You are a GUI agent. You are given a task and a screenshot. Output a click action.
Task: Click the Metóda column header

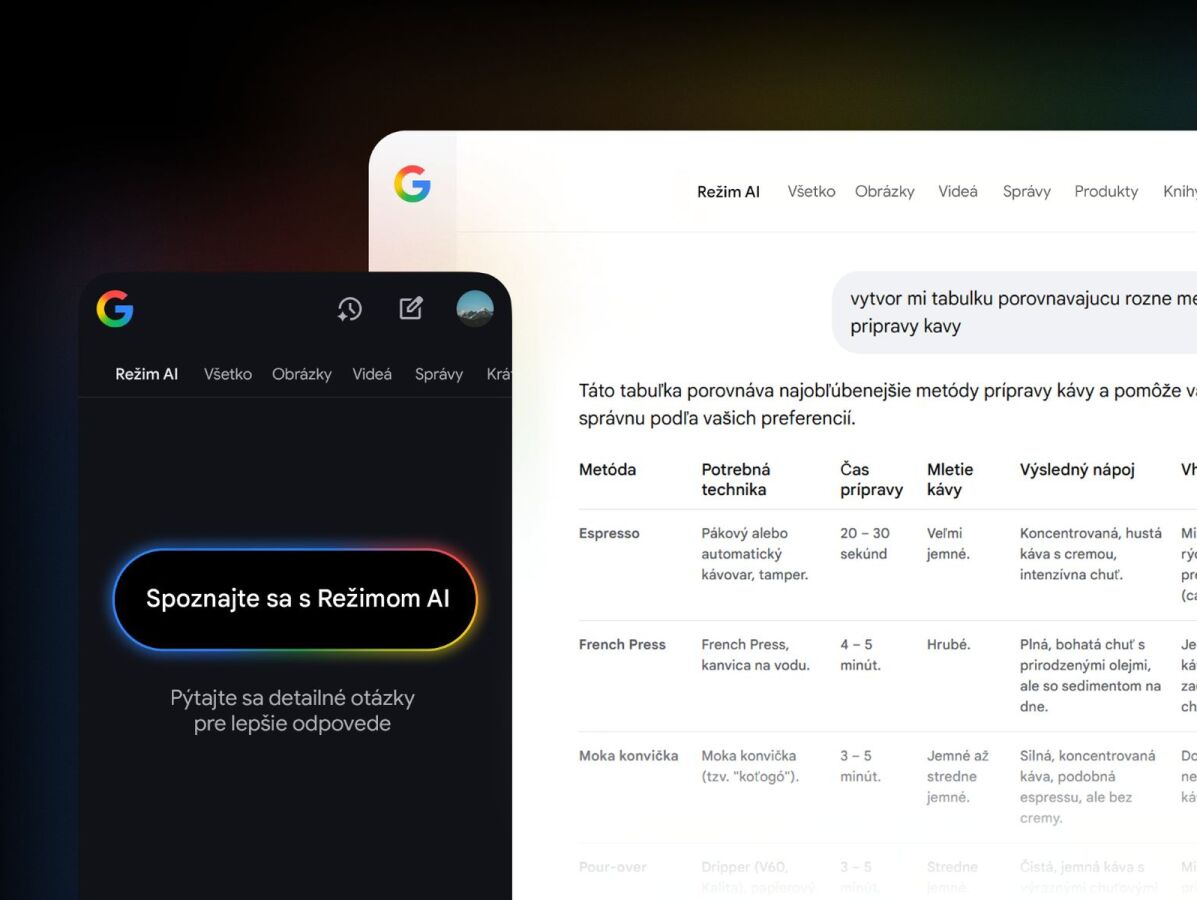coord(608,469)
